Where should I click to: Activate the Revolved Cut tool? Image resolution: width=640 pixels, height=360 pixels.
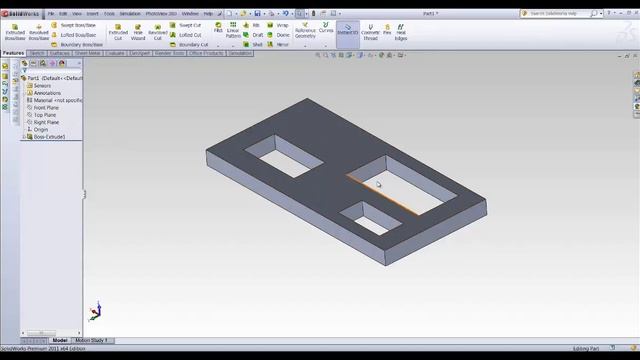(158, 32)
